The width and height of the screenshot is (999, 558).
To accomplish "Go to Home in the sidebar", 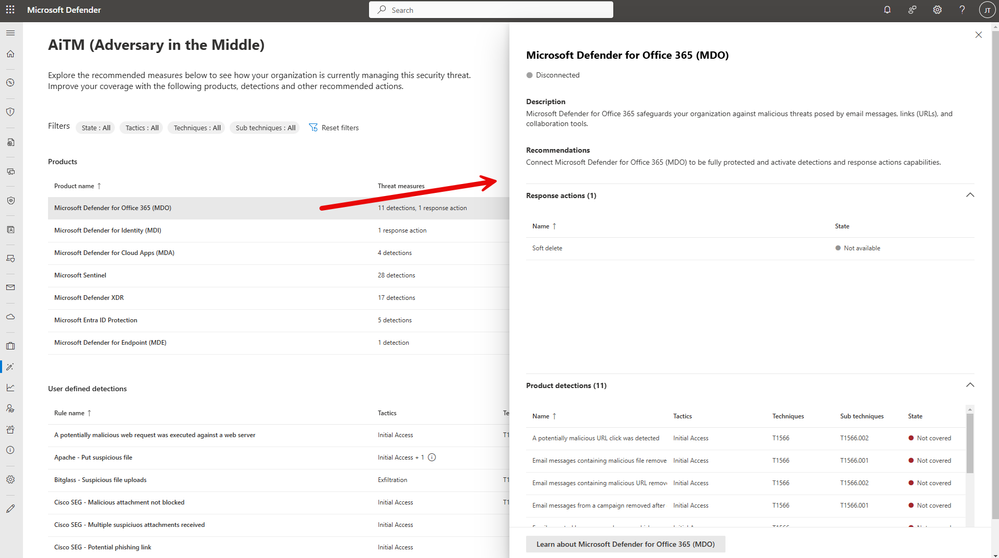I will click(x=10, y=54).
